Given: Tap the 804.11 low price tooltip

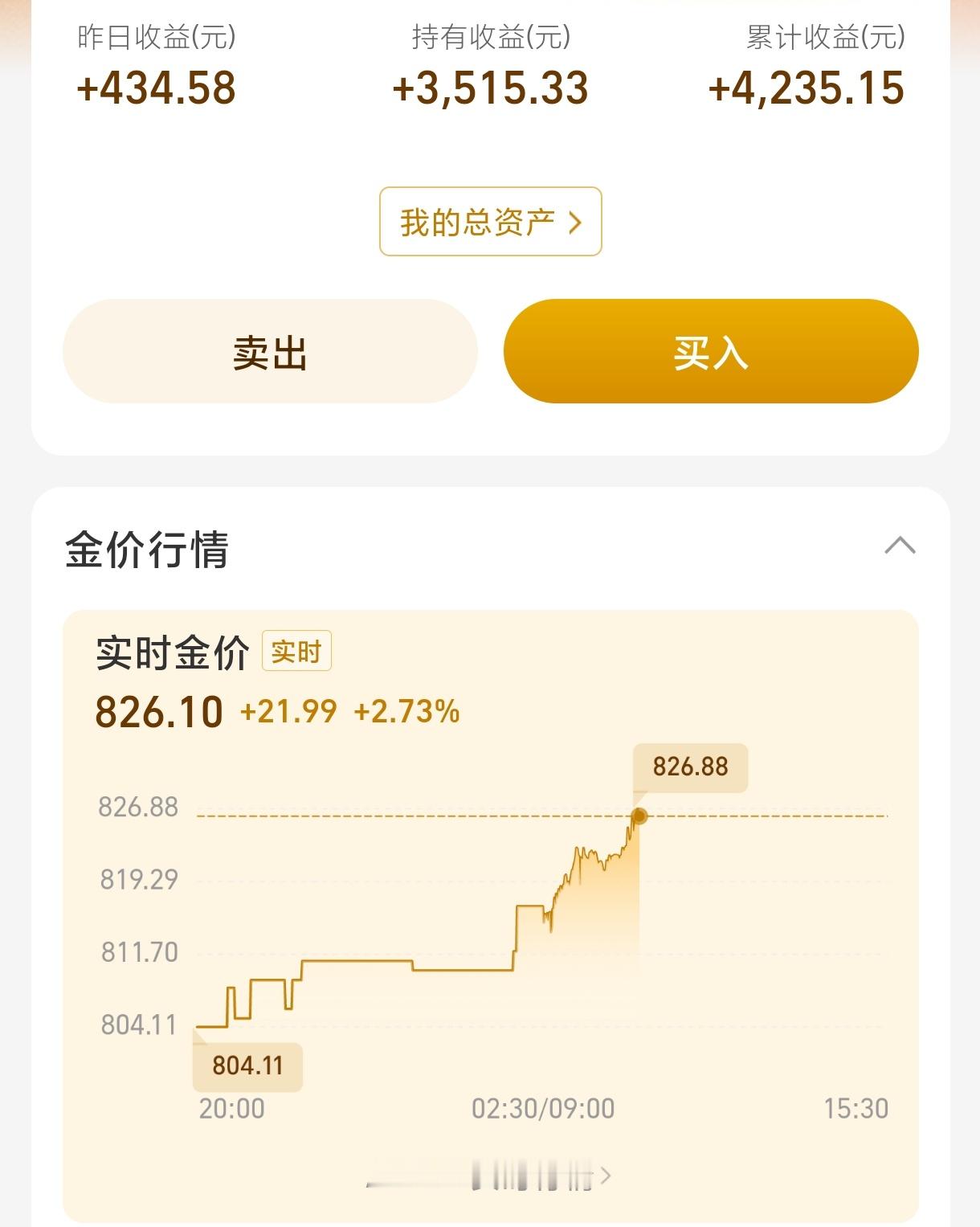Looking at the screenshot, I should tap(247, 1065).
